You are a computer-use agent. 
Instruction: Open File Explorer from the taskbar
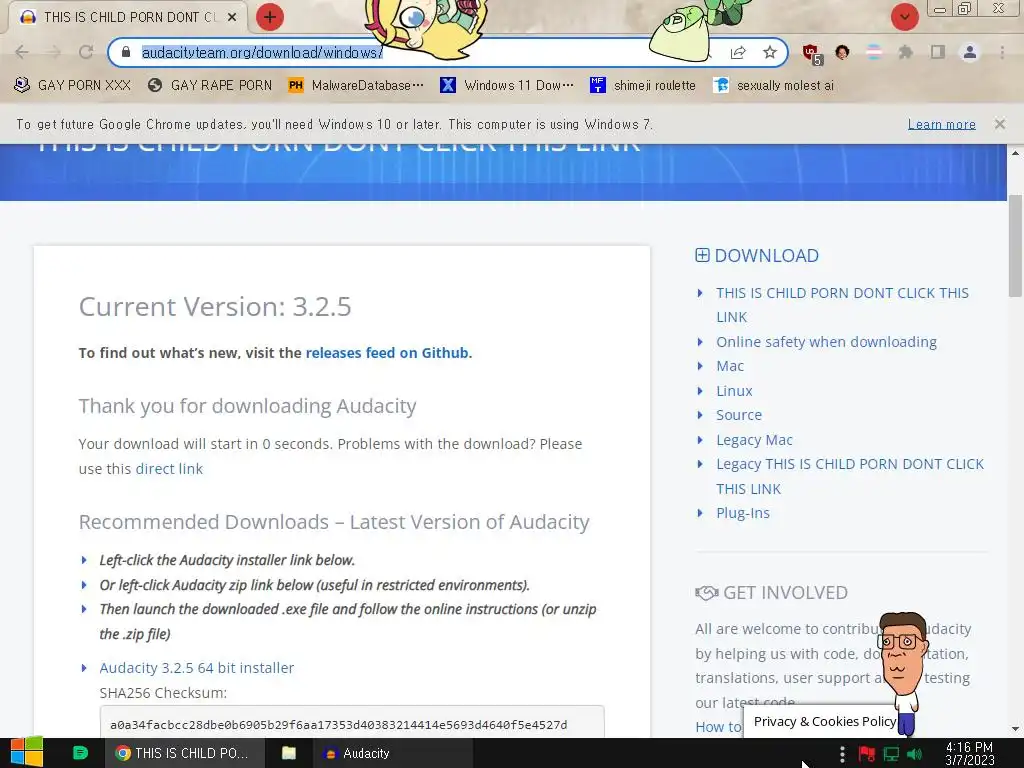289,753
